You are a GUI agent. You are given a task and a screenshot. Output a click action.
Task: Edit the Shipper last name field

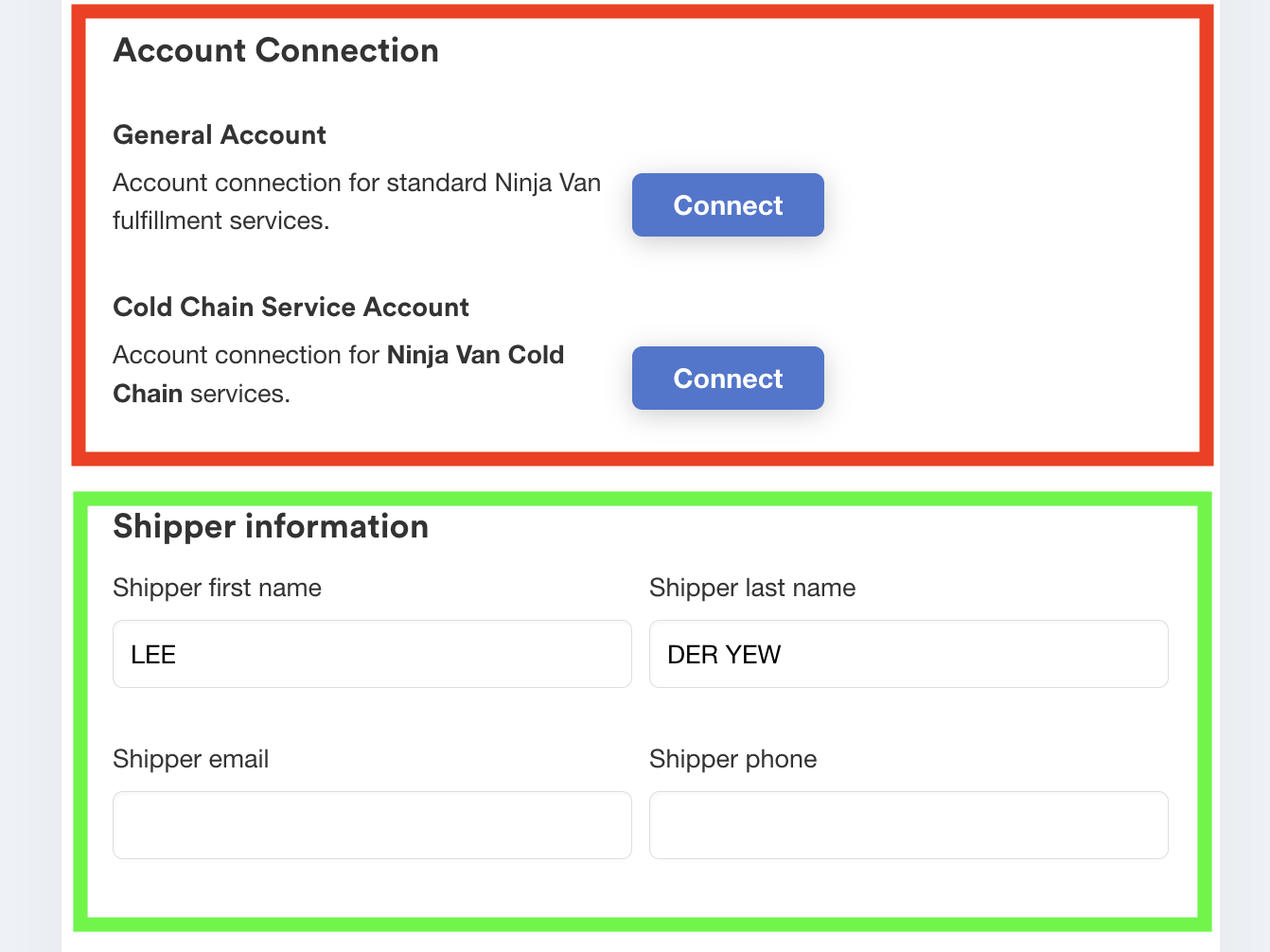click(x=908, y=654)
